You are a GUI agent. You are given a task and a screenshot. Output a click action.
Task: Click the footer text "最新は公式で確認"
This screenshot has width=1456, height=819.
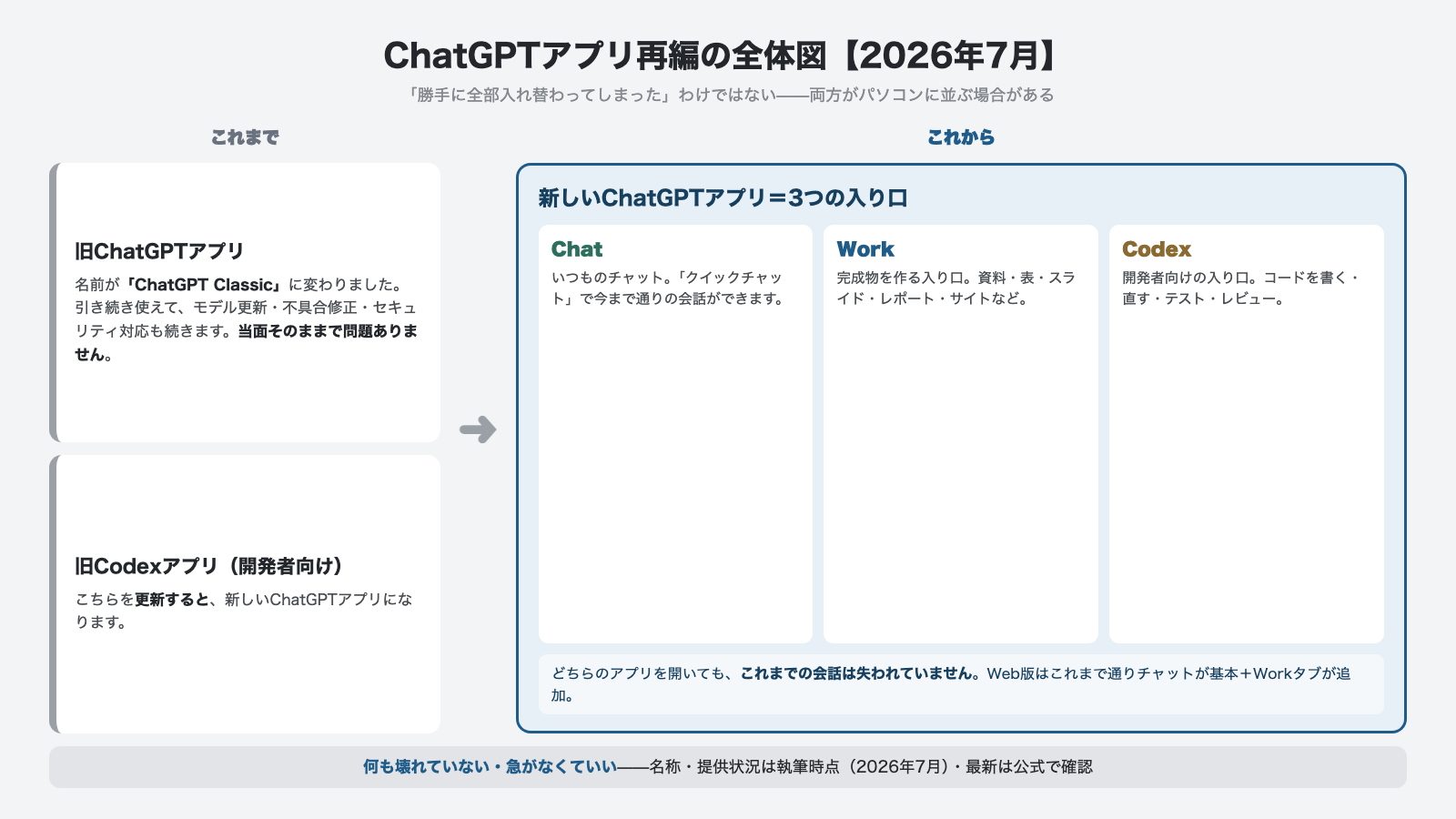tap(1029, 767)
